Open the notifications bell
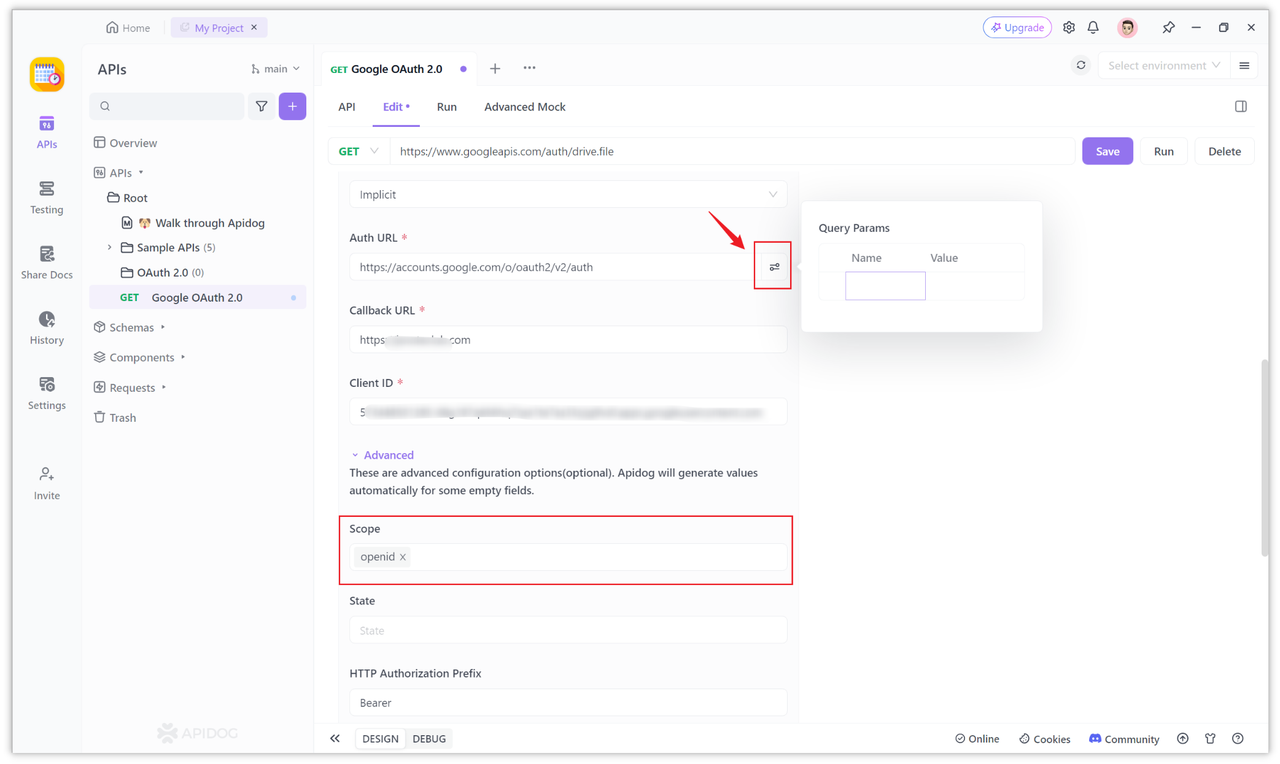 pyautogui.click(x=1093, y=28)
